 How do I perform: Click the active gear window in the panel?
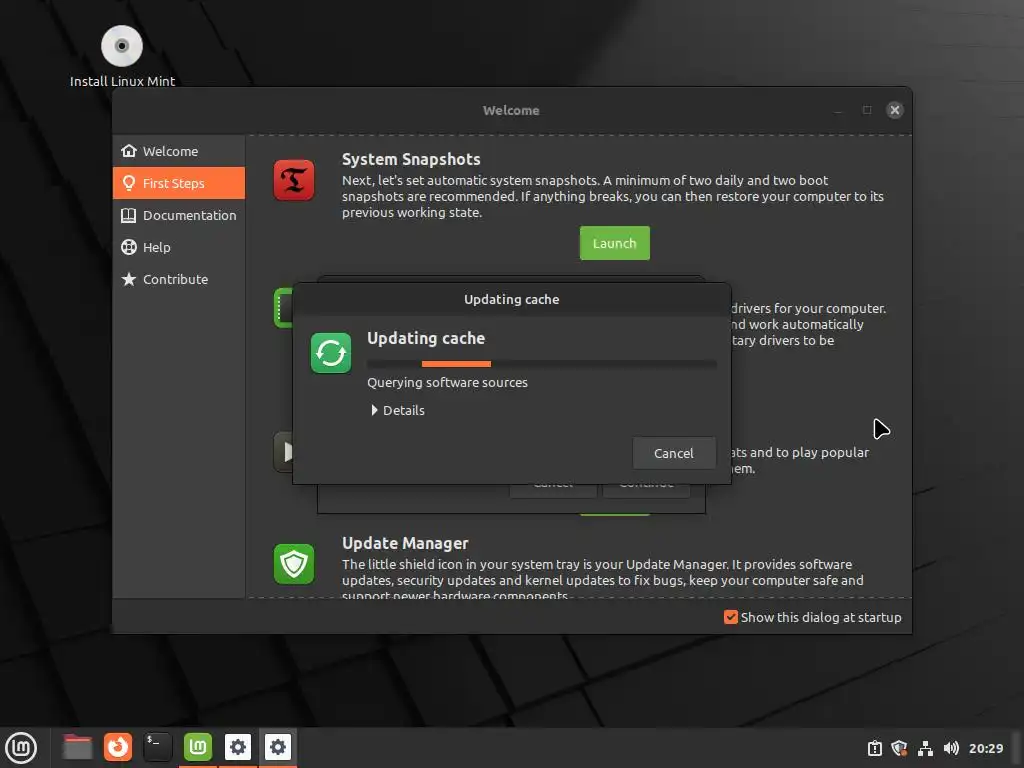click(278, 747)
